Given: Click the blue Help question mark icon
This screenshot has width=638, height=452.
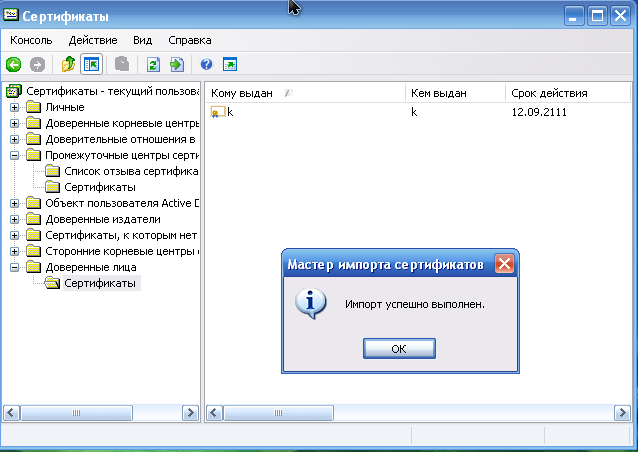Looking at the screenshot, I should tap(207, 64).
